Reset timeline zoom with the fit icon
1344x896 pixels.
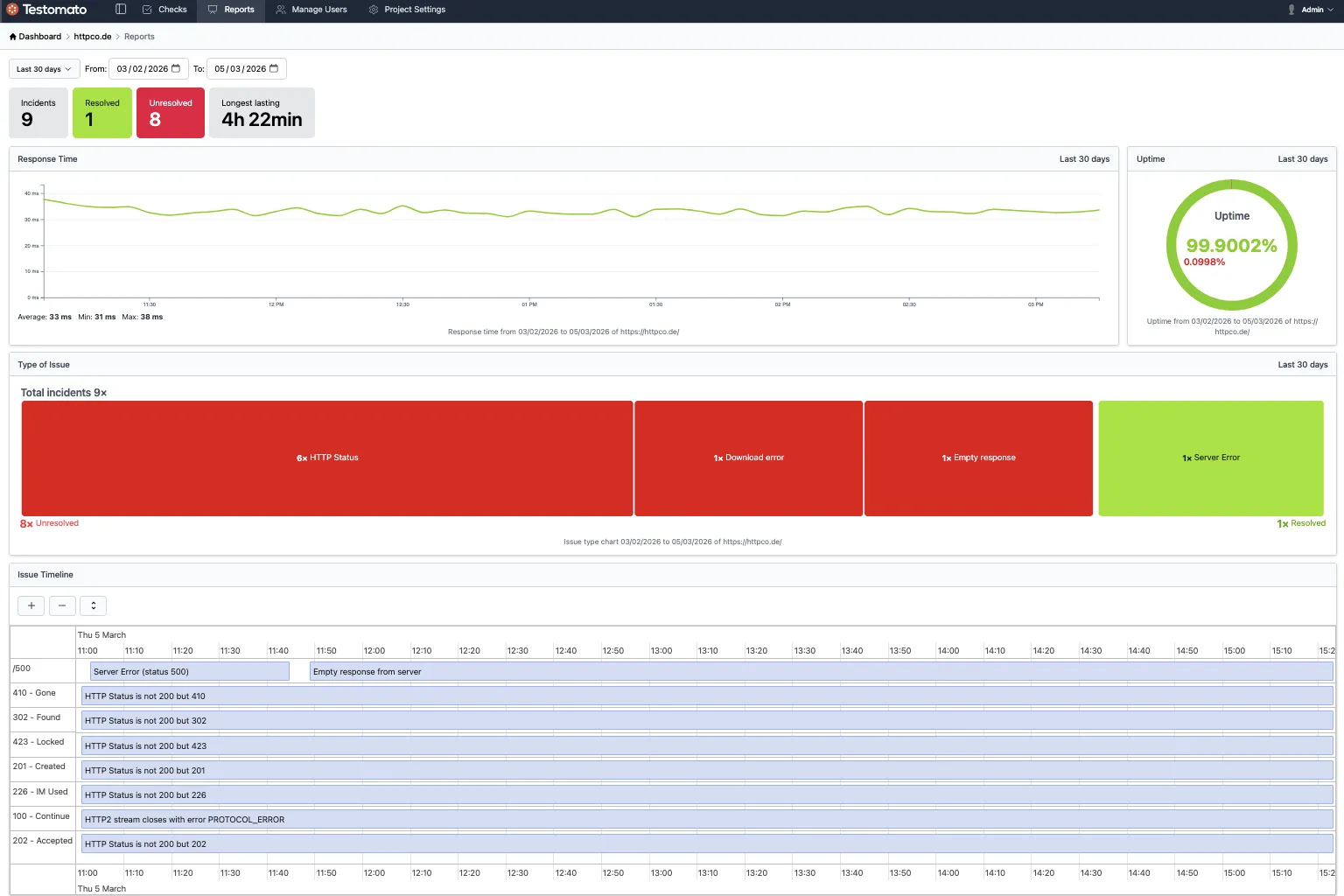(93, 605)
